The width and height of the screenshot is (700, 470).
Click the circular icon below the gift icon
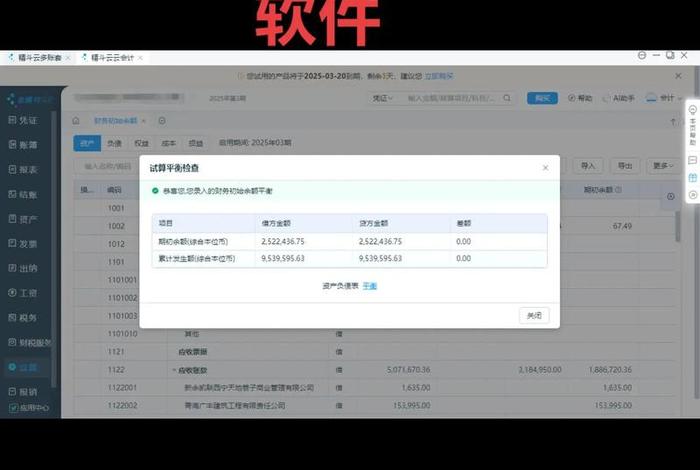pos(692,195)
